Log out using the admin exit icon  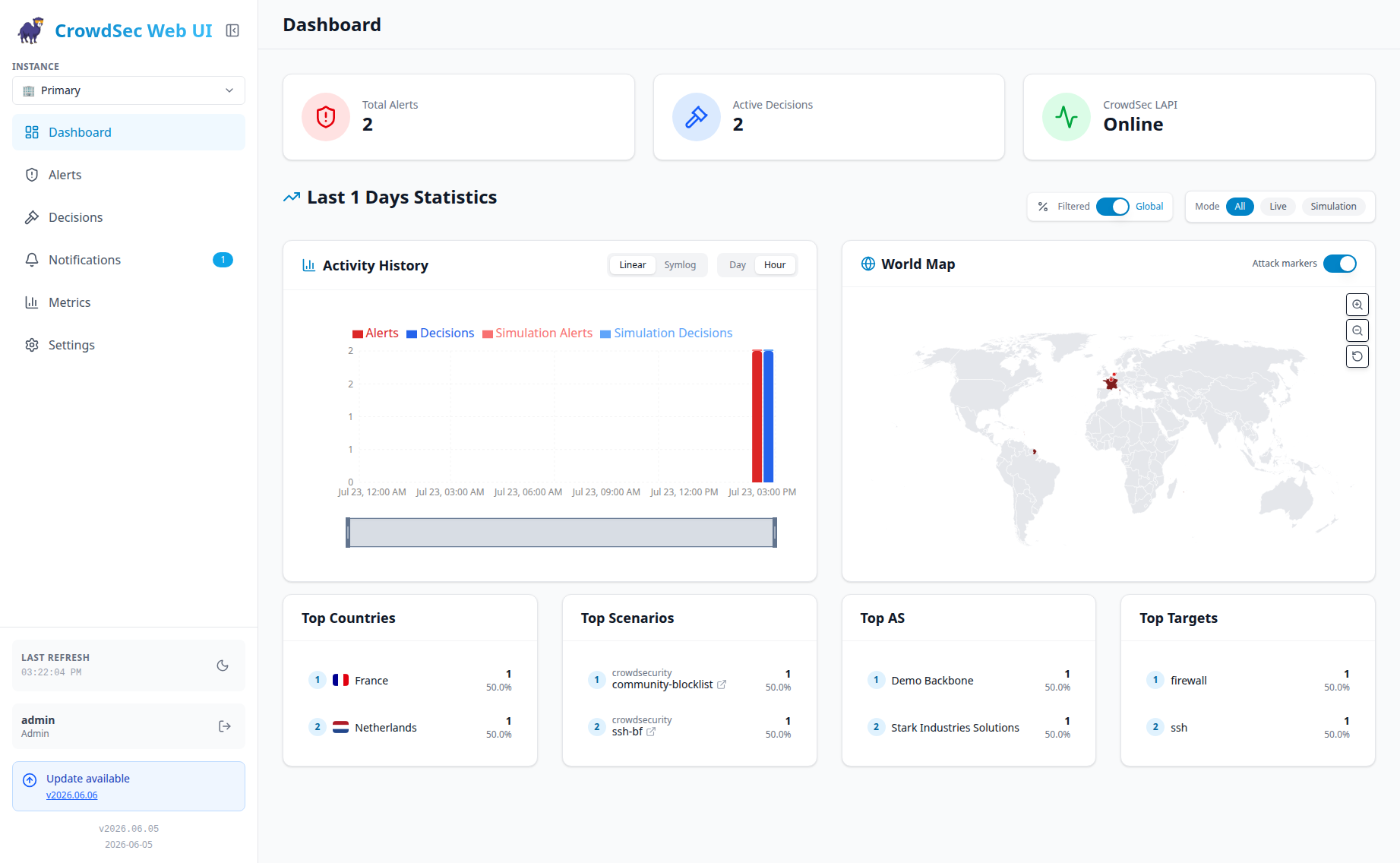pyautogui.click(x=225, y=726)
